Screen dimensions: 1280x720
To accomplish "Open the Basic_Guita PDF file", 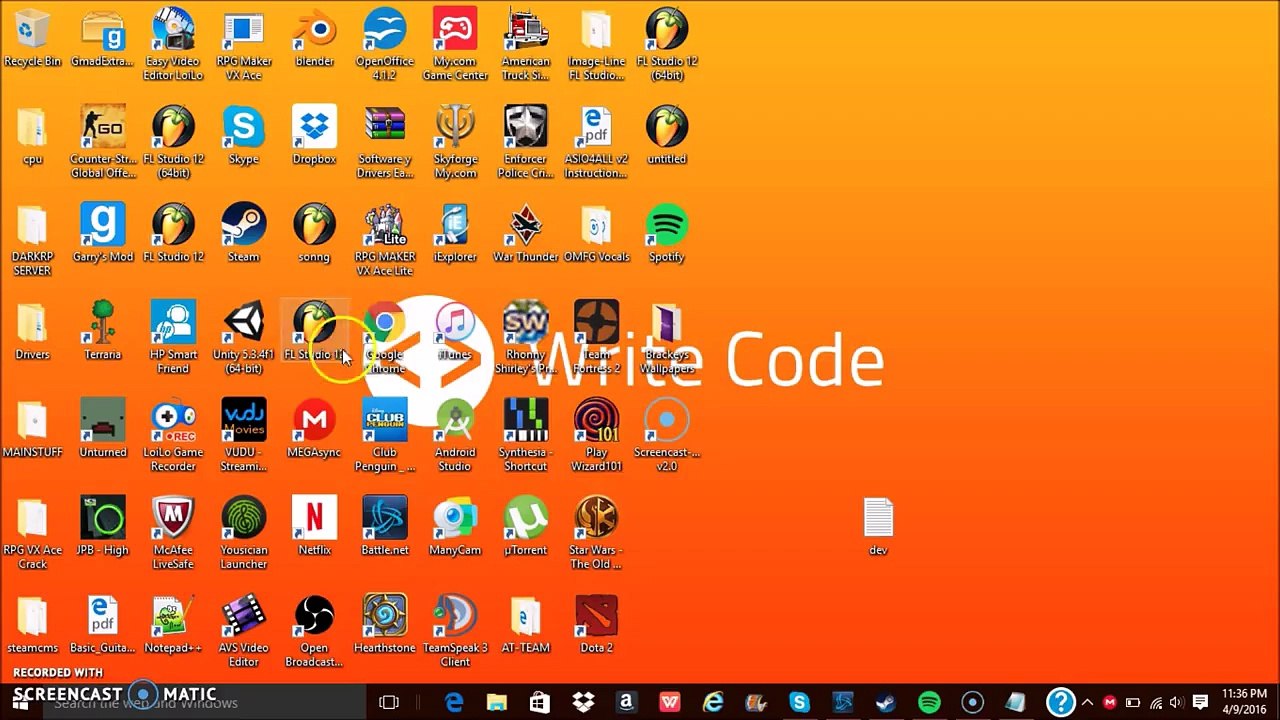I will click(103, 624).
